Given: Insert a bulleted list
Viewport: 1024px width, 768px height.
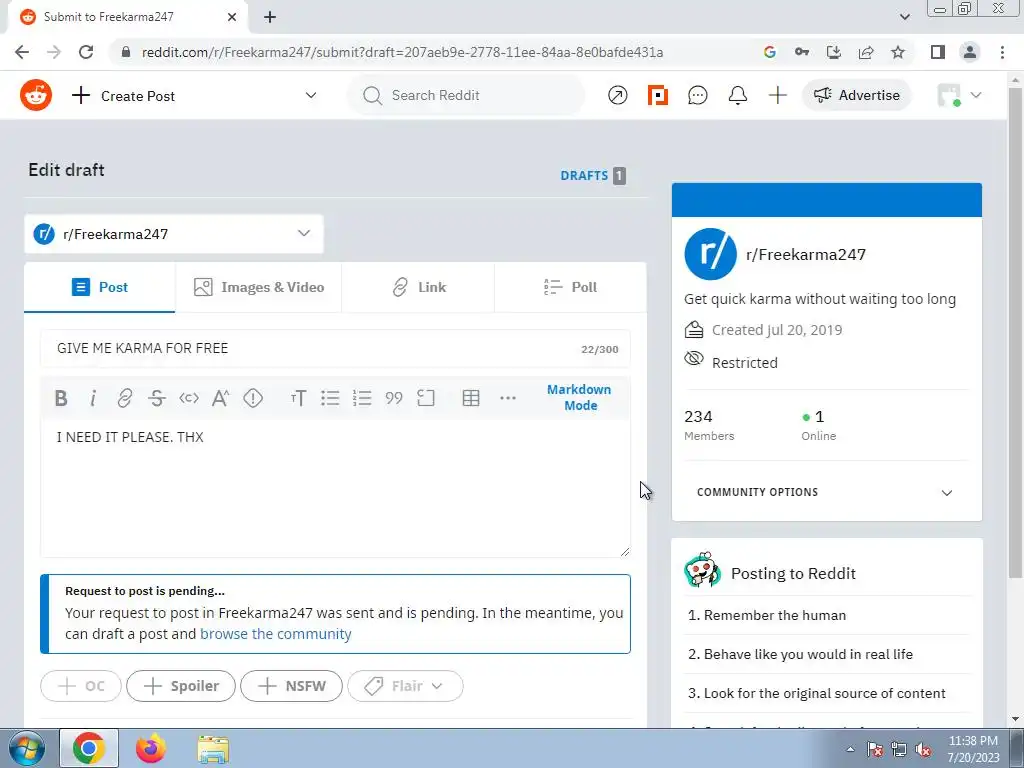Looking at the screenshot, I should point(330,398).
